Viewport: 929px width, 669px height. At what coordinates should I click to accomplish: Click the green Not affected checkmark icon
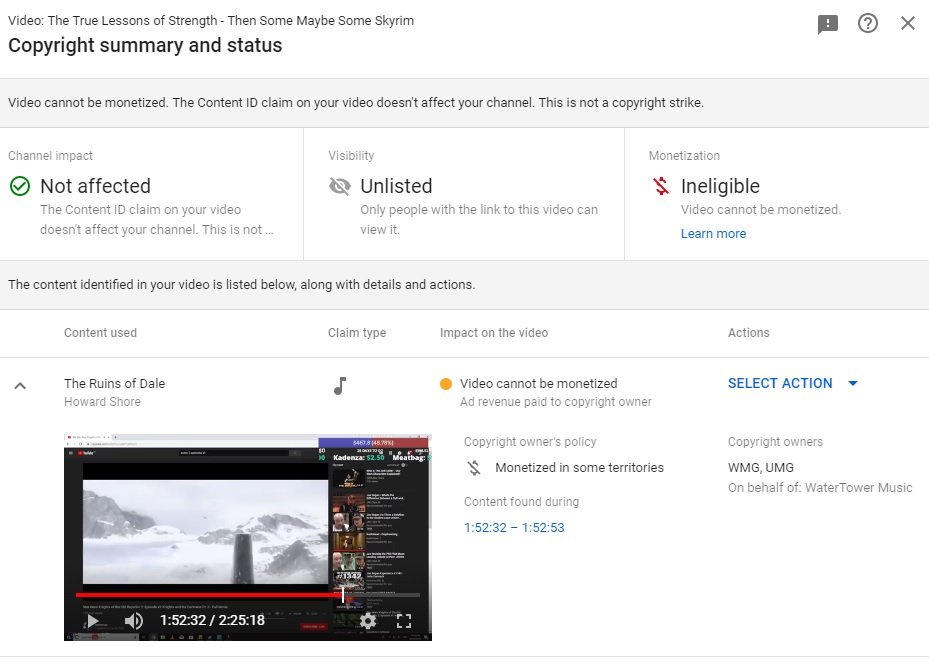click(20, 186)
